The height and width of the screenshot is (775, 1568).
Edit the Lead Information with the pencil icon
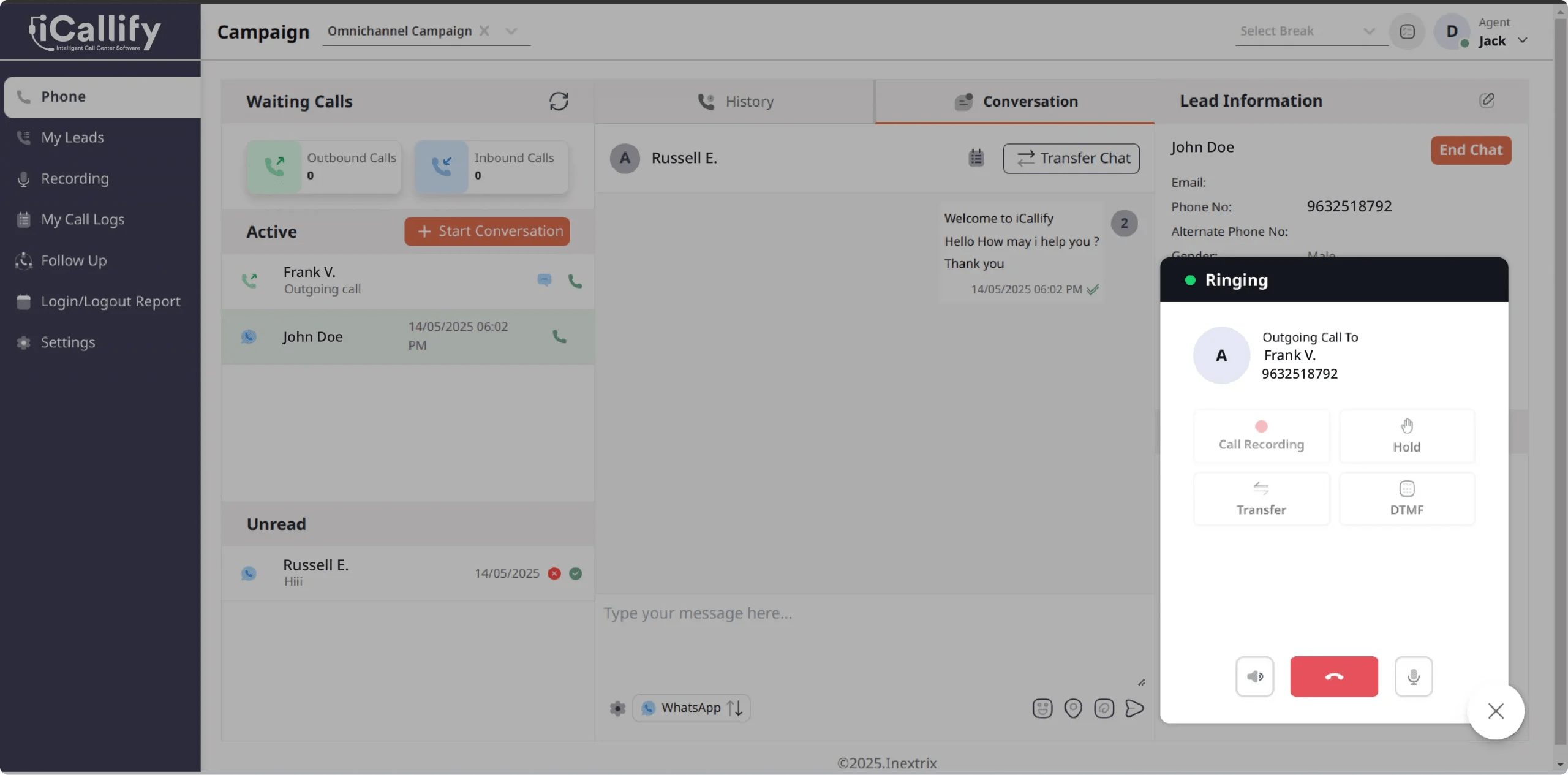[x=1487, y=100]
